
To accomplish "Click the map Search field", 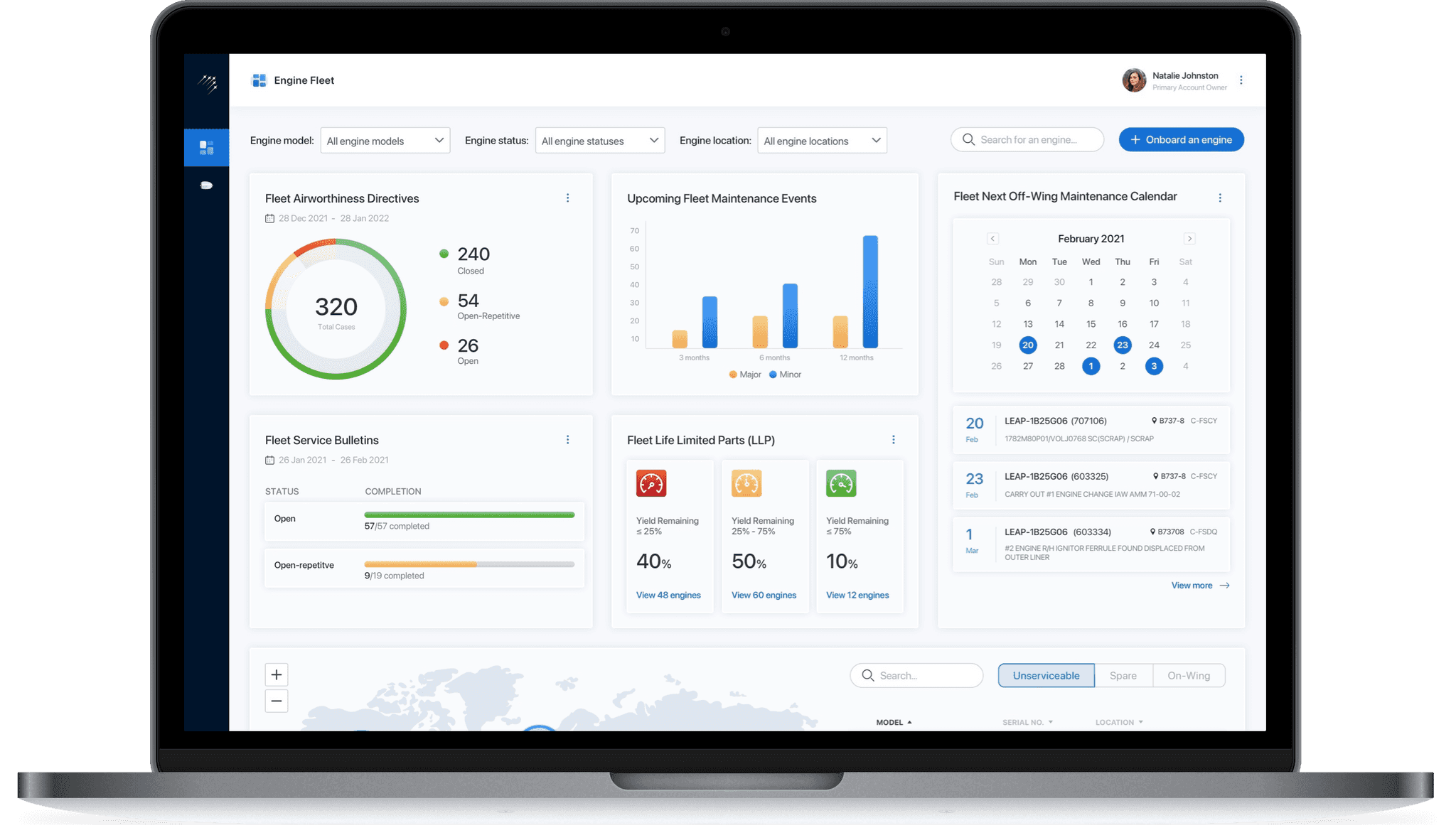I will [916, 676].
